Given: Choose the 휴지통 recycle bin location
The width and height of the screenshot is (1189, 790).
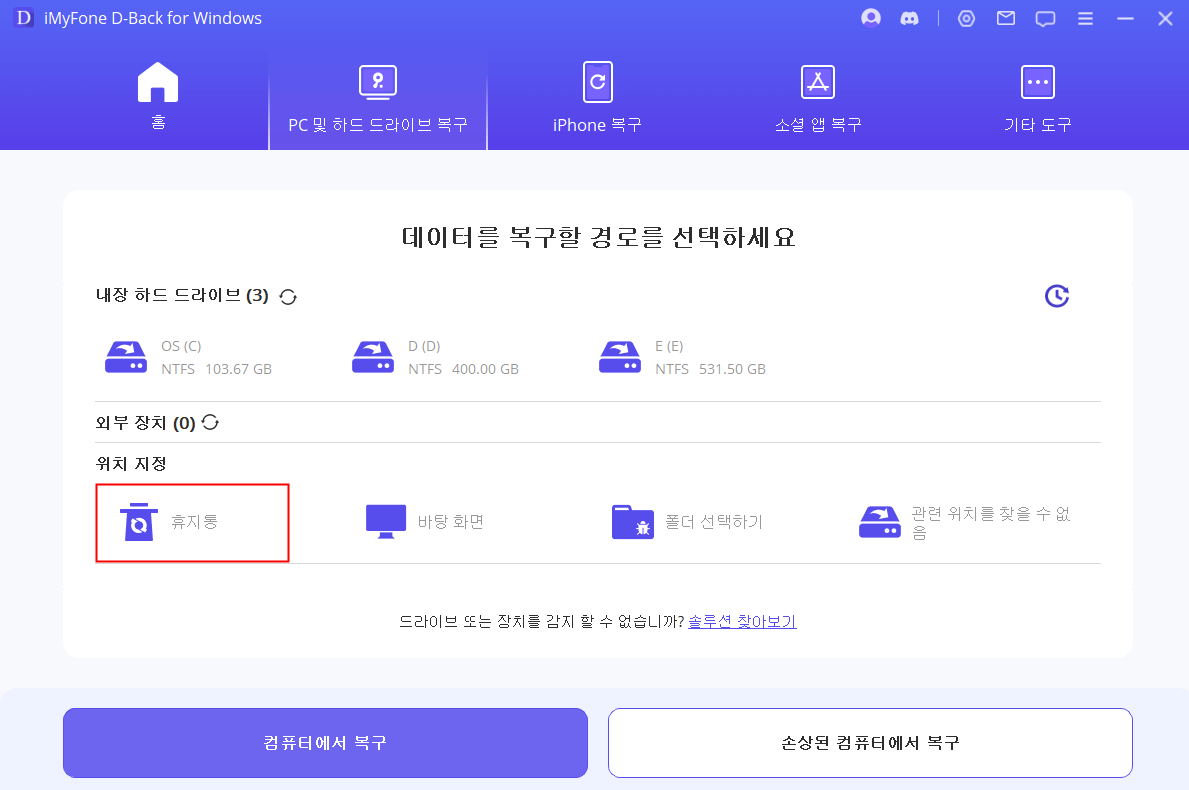Looking at the screenshot, I should [x=193, y=522].
